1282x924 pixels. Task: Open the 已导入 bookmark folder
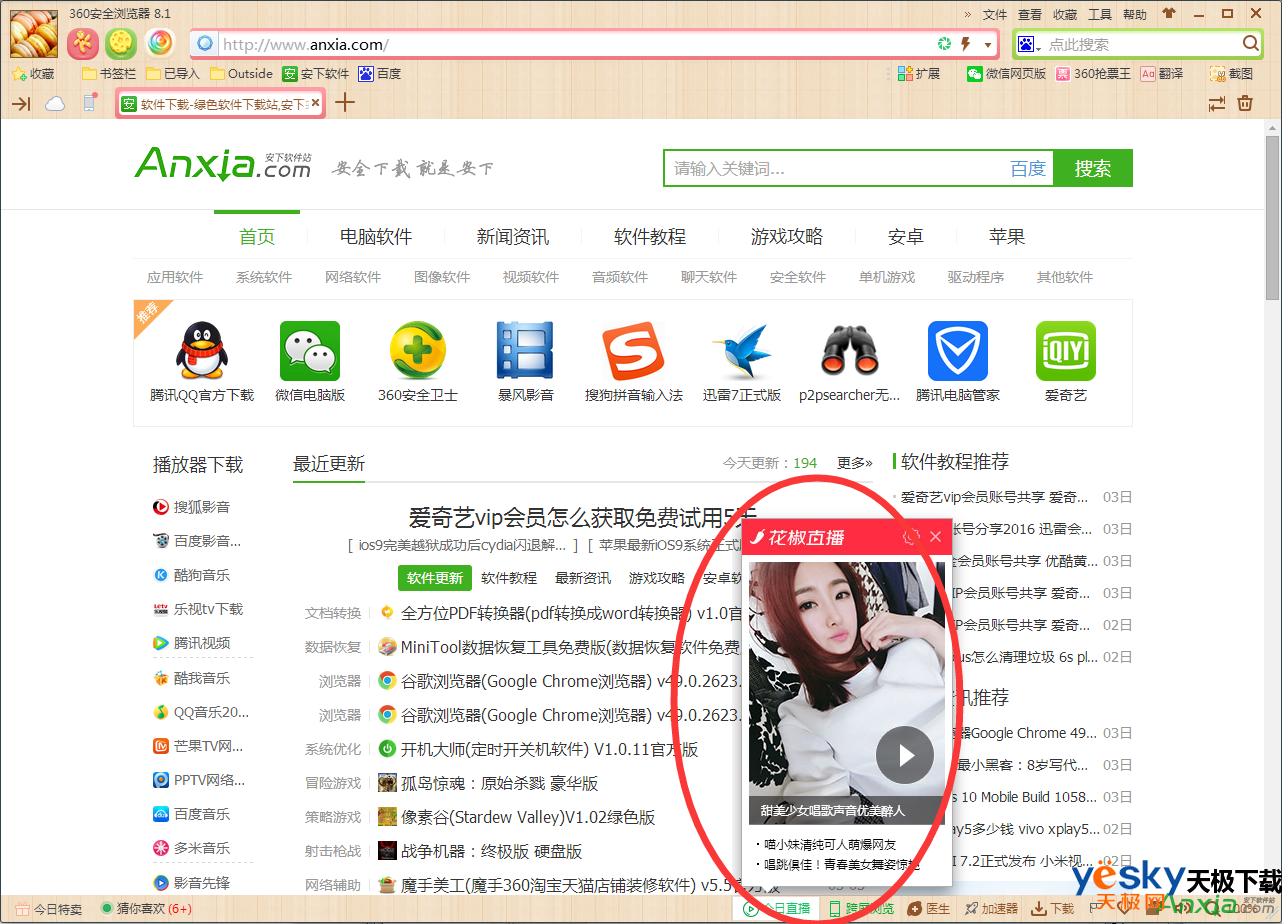(173, 73)
